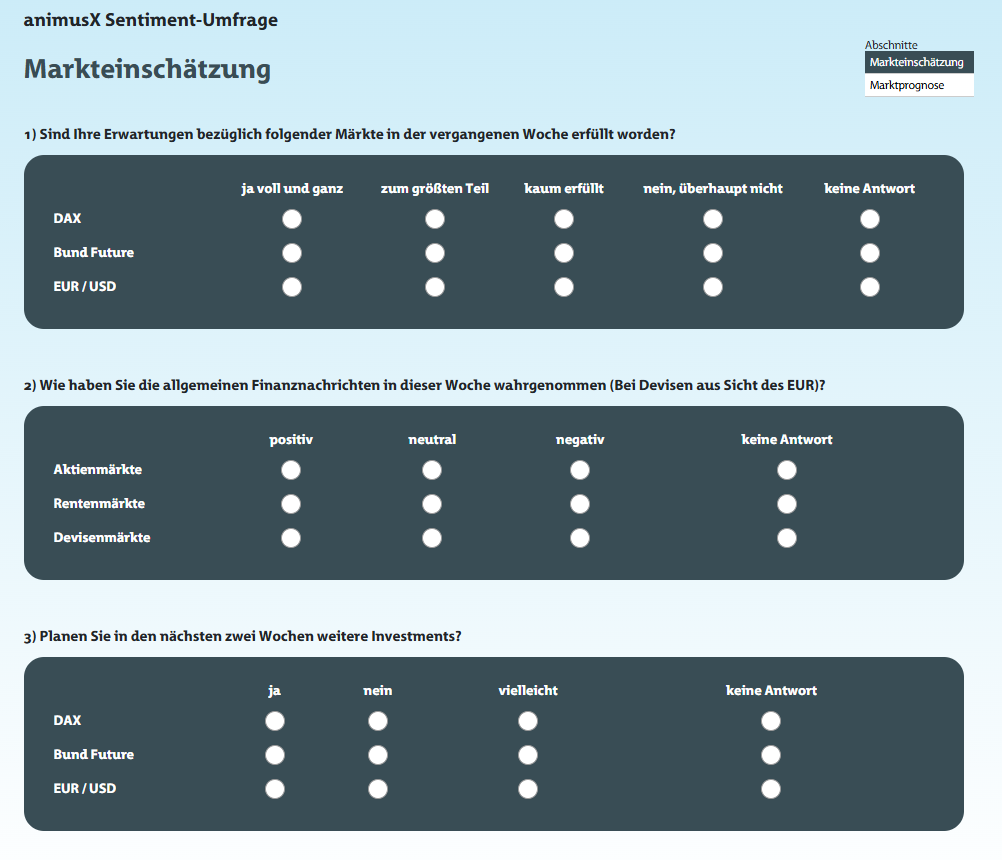The height and width of the screenshot is (860, 1002).
Task: Click the animusX Sentiment-Umfrage title
Action: point(151,20)
